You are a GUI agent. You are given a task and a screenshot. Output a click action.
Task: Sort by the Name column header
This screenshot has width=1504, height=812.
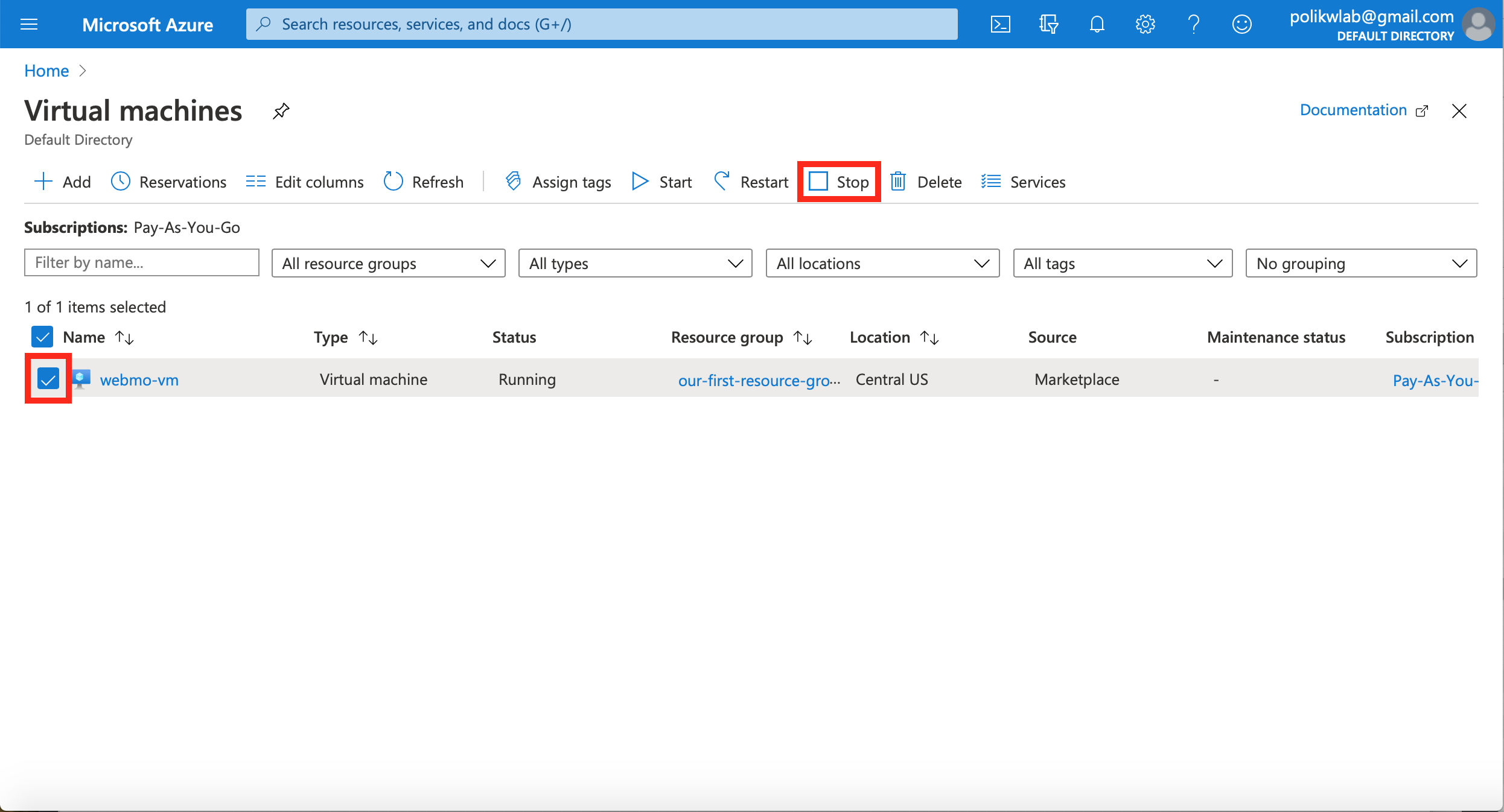point(84,337)
